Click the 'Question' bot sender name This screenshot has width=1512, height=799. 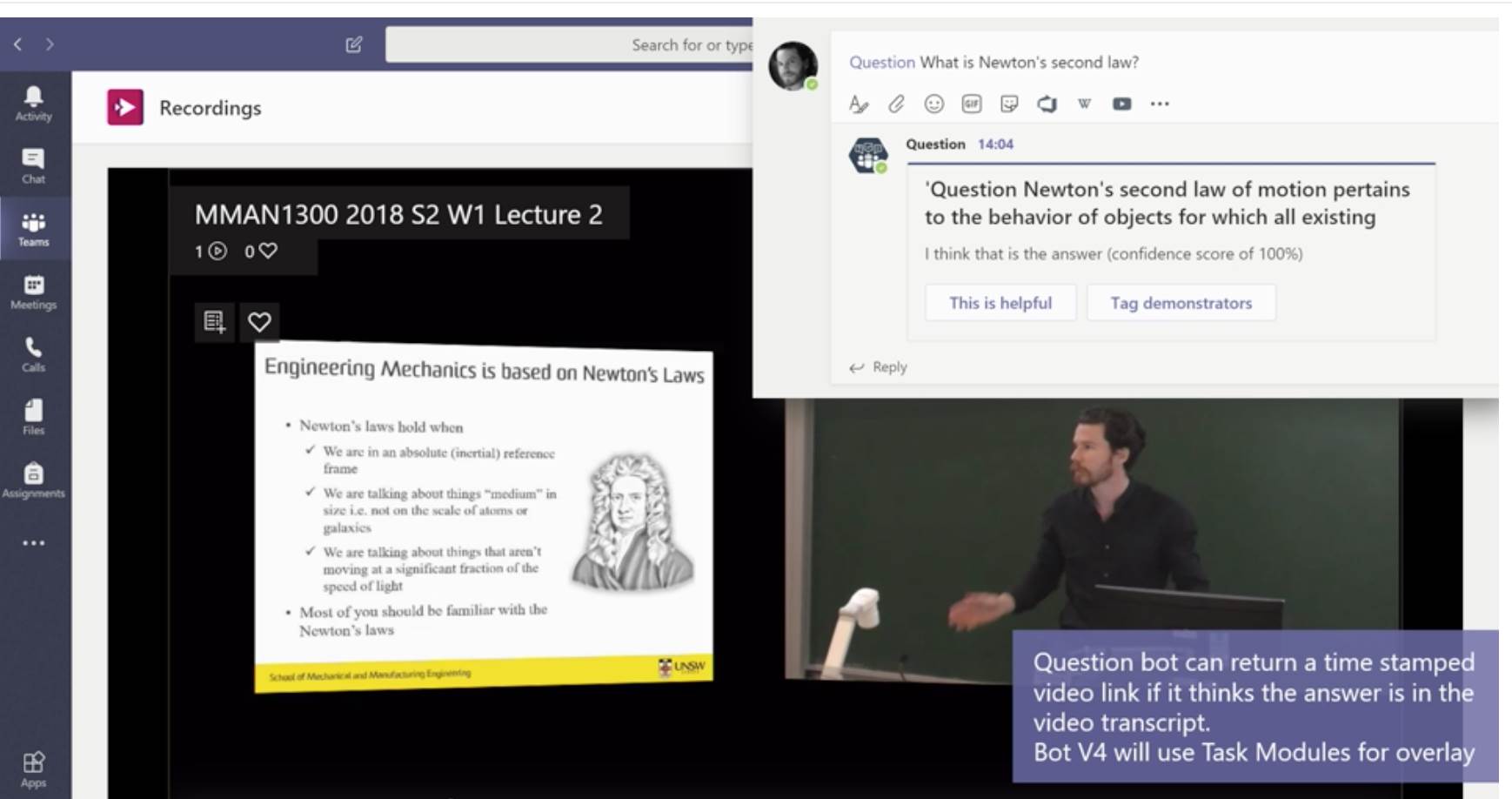[x=935, y=144]
